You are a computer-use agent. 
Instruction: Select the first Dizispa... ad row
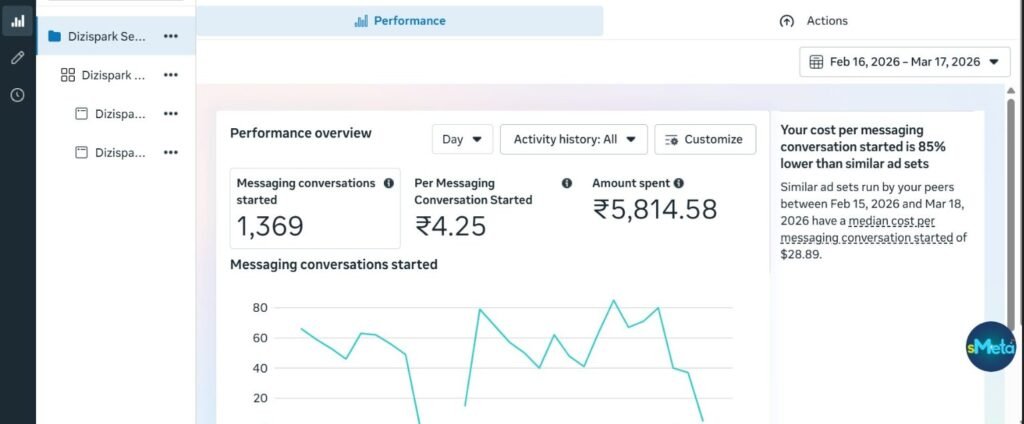click(115, 114)
